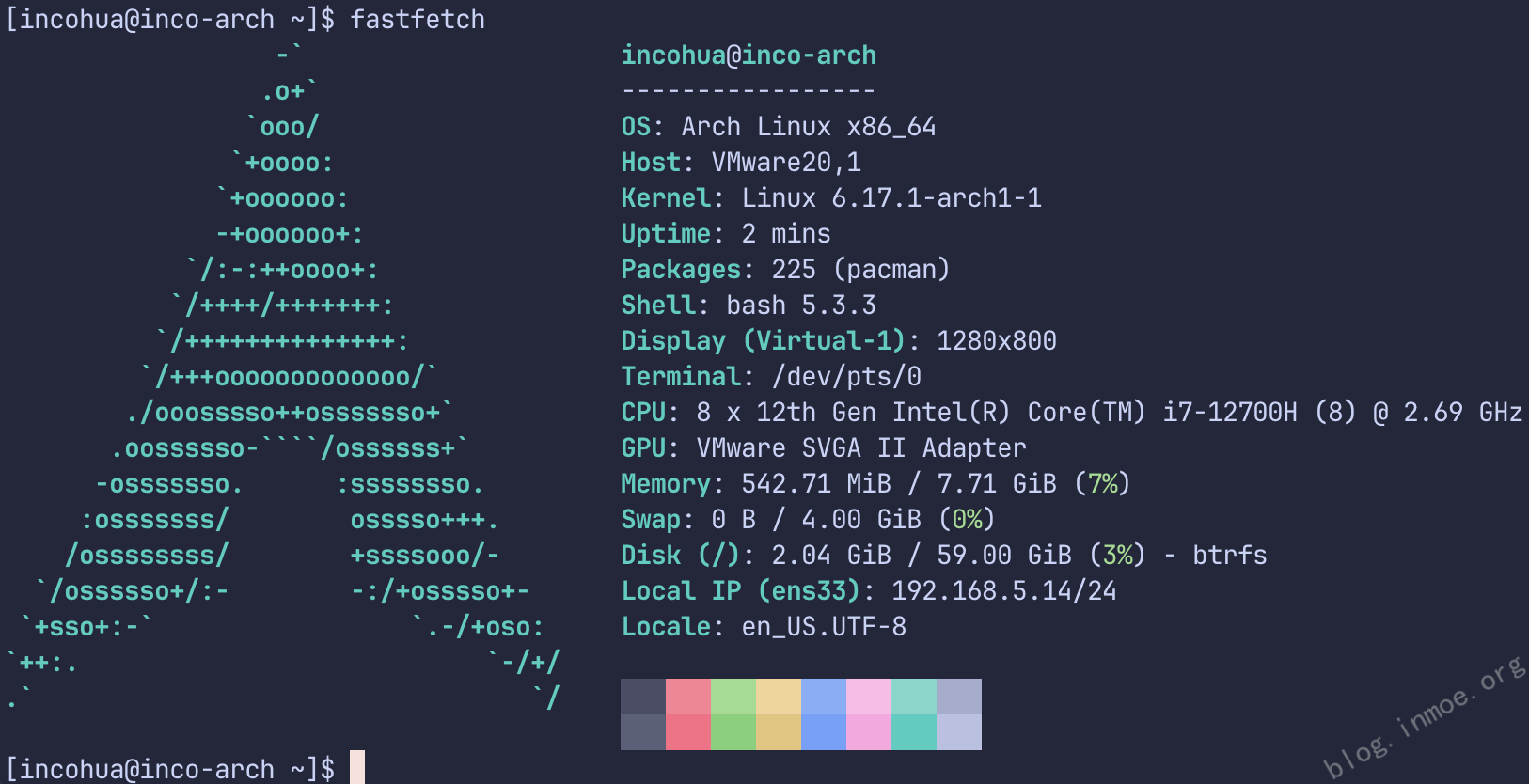Open the blog.inmoe.org watermark link
The height and width of the screenshot is (784, 1529).
(1424, 718)
